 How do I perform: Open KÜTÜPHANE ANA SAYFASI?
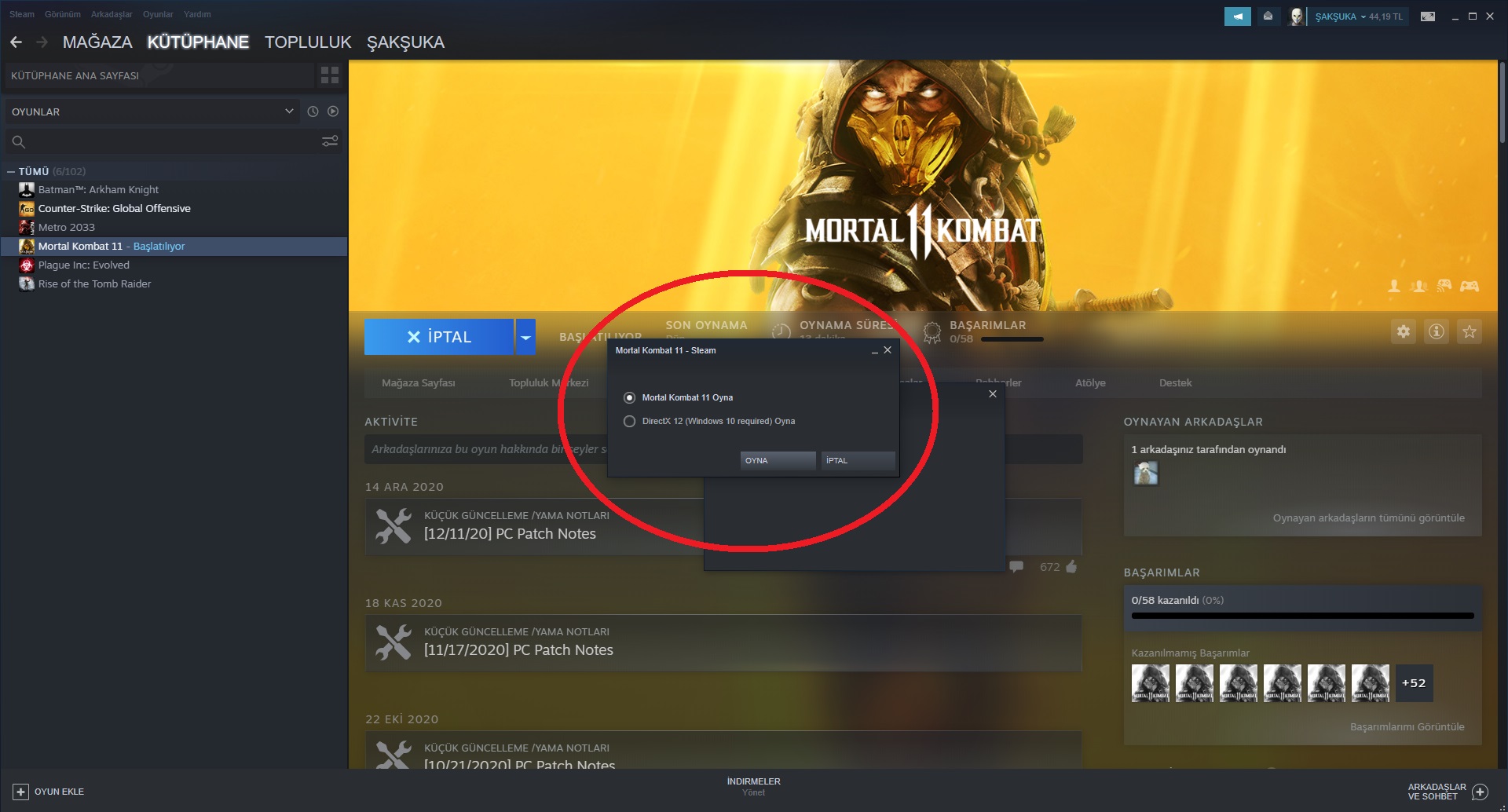159,75
